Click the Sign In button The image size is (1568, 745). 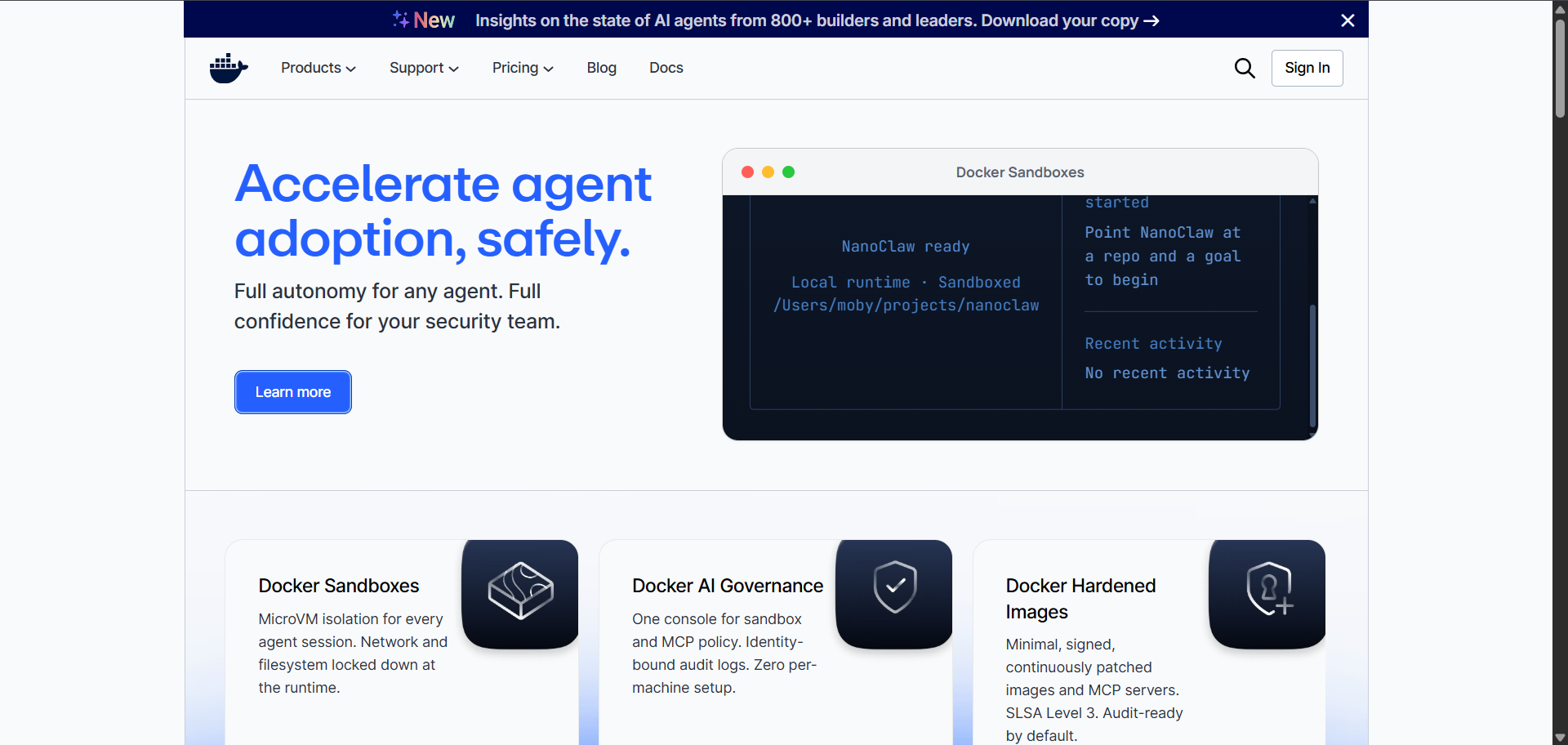click(1307, 68)
